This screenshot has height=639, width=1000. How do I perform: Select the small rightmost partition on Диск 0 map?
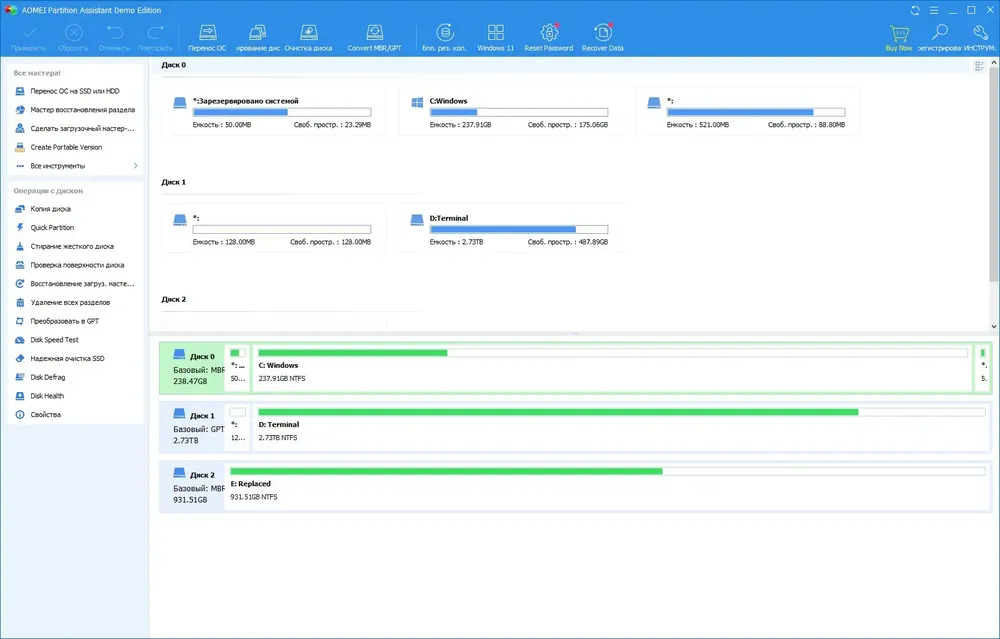coord(983,369)
